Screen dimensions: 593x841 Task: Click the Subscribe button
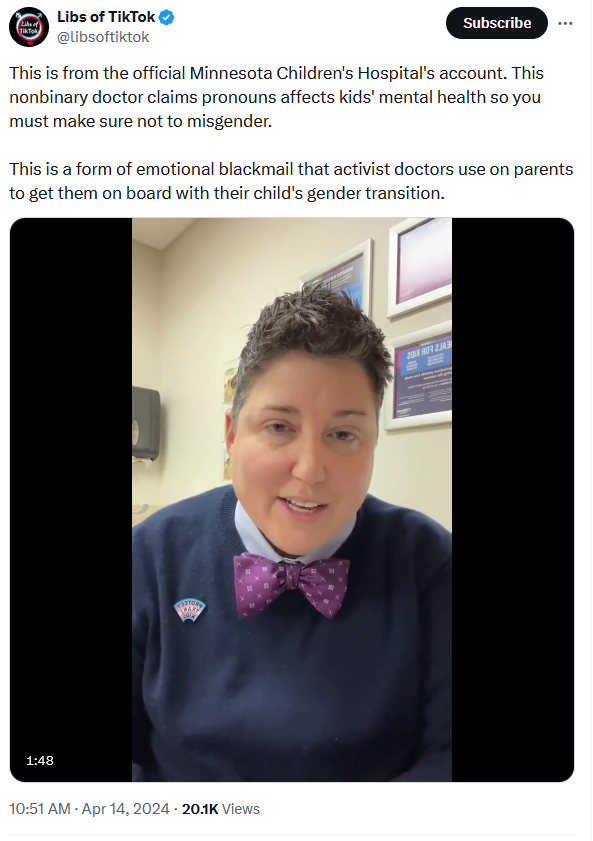(x=496, y=23)
